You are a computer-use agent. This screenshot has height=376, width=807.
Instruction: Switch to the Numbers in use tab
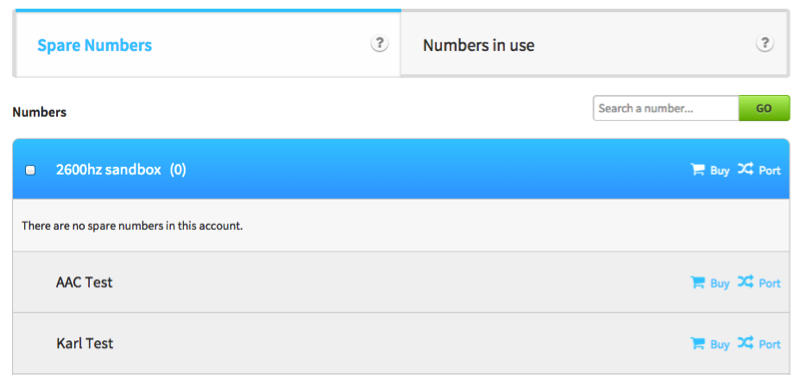click(593, 45)
